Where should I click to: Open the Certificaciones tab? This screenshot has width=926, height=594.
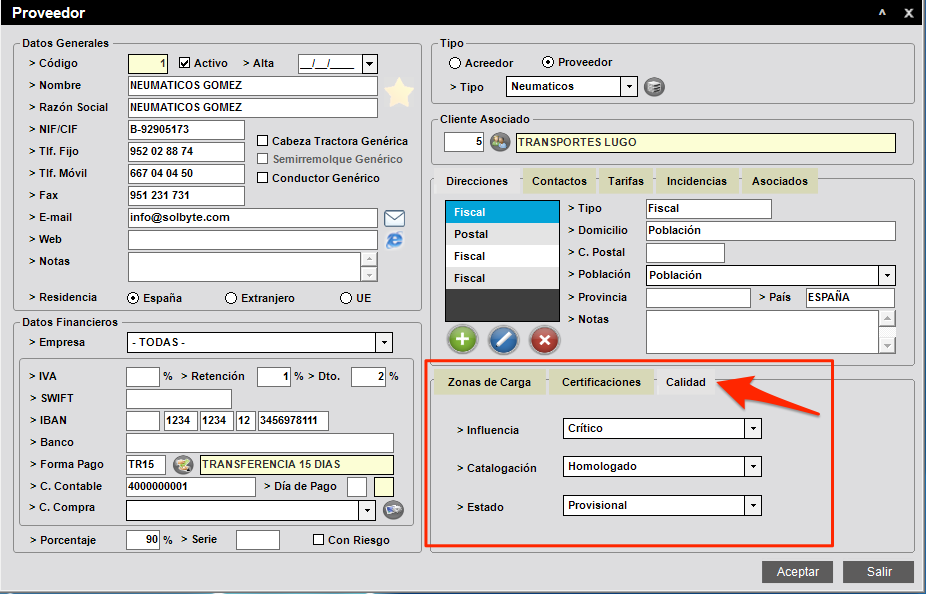pos(601,382)
